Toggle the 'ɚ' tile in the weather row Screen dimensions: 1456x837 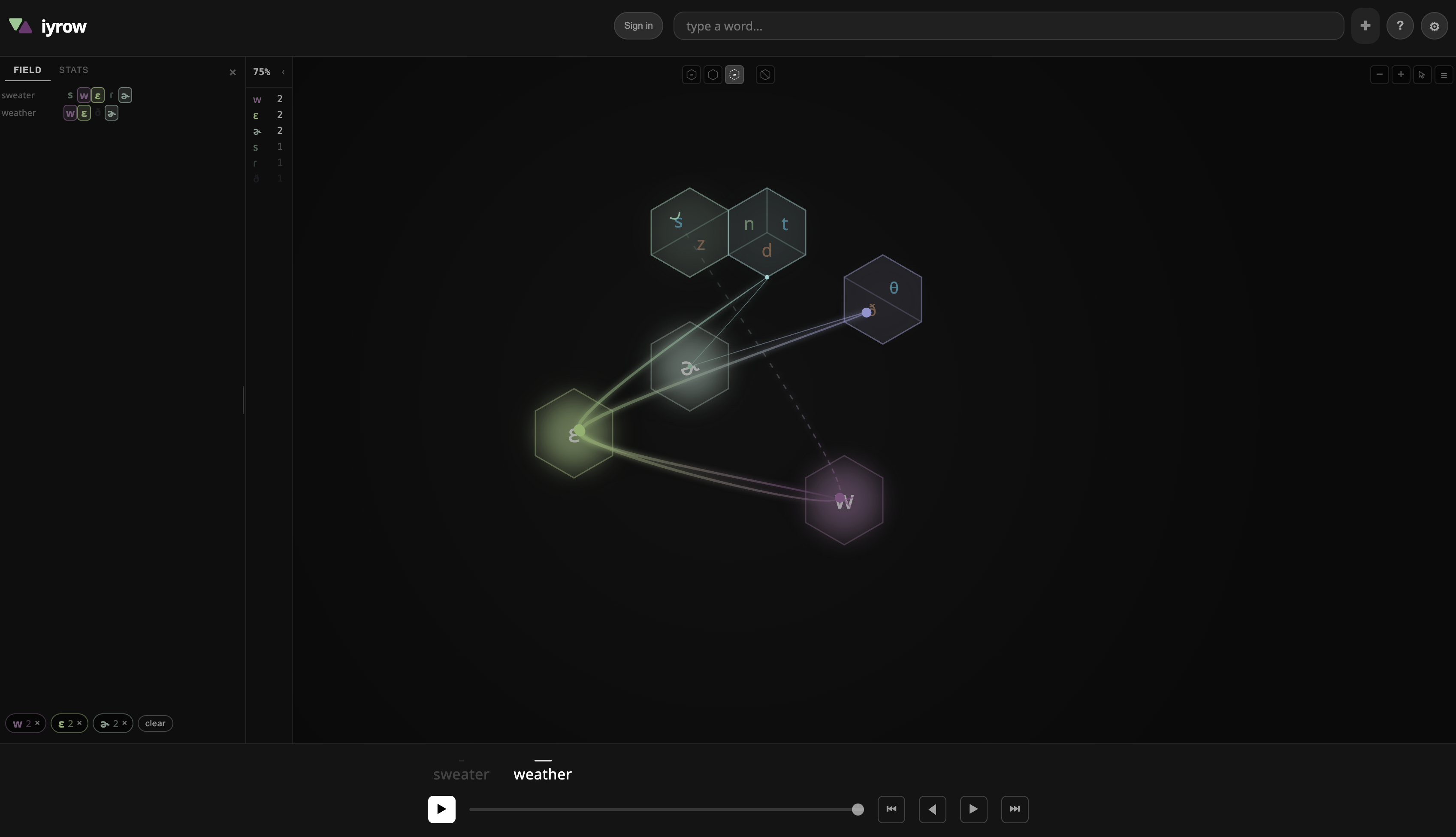[112, 113]
